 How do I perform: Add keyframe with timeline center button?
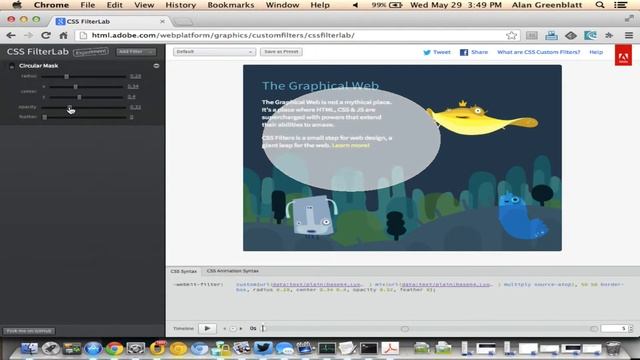(x=233, y=329)
